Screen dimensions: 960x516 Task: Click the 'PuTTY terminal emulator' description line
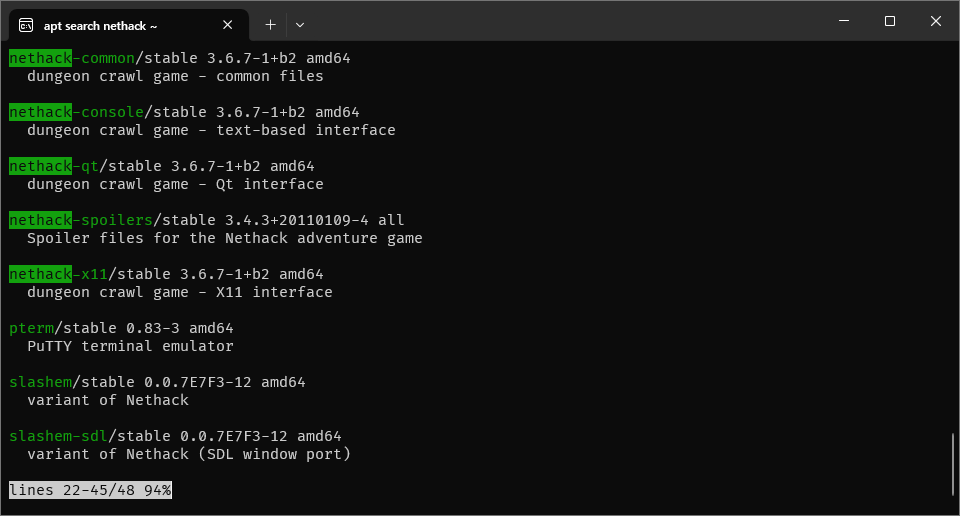pos(130,346)
